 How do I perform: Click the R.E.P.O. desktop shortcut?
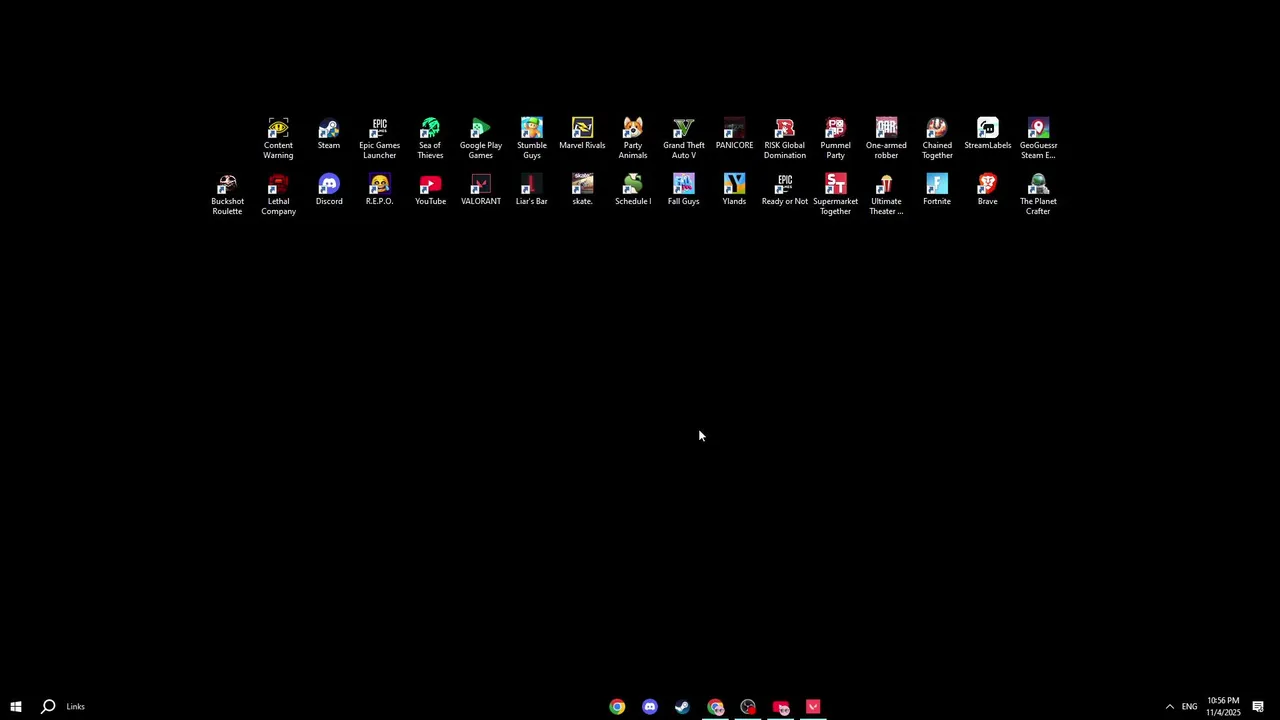coord(379,190)
